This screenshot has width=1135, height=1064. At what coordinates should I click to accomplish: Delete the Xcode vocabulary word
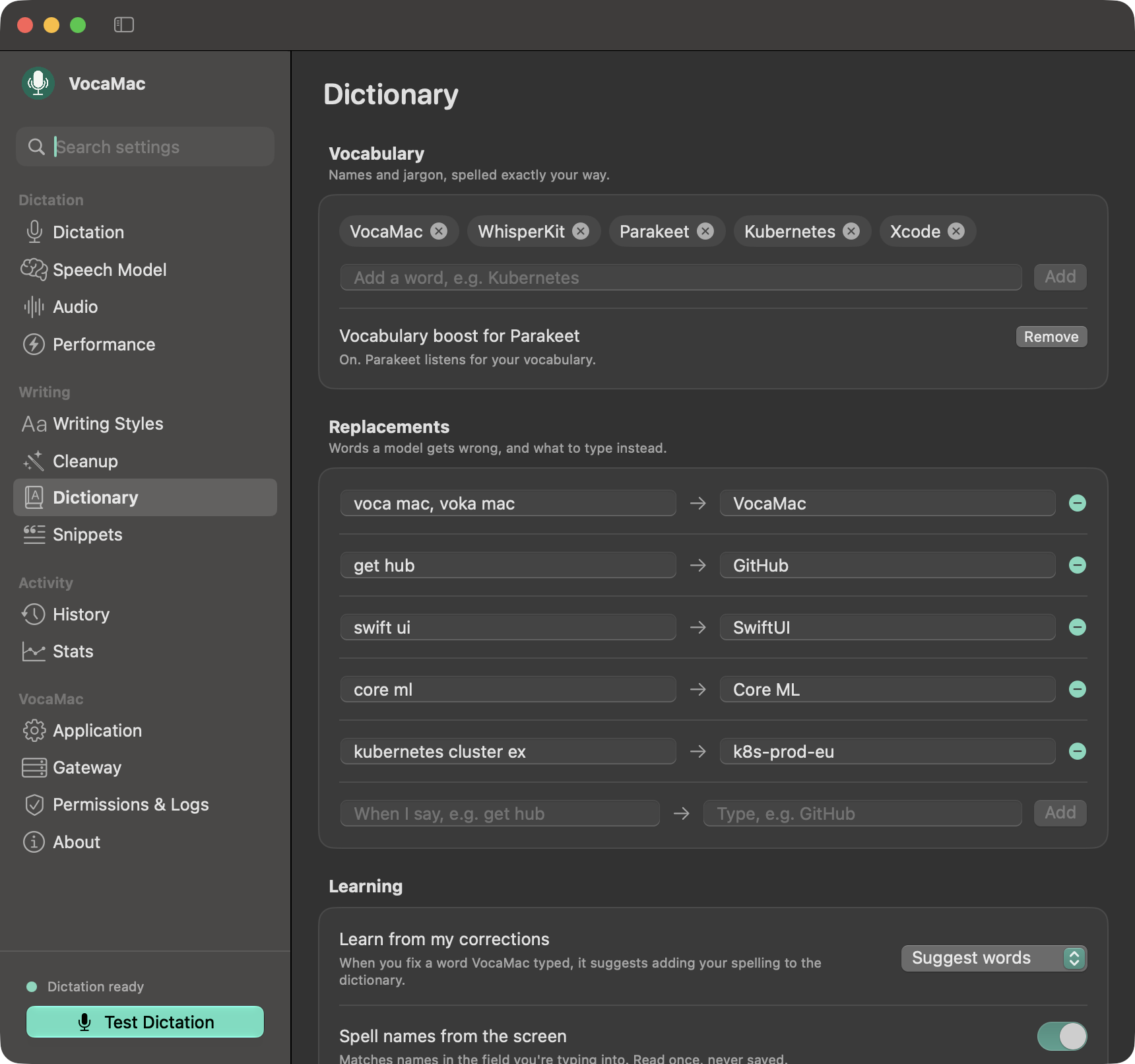pyautogui.click(x=956, y=231)
